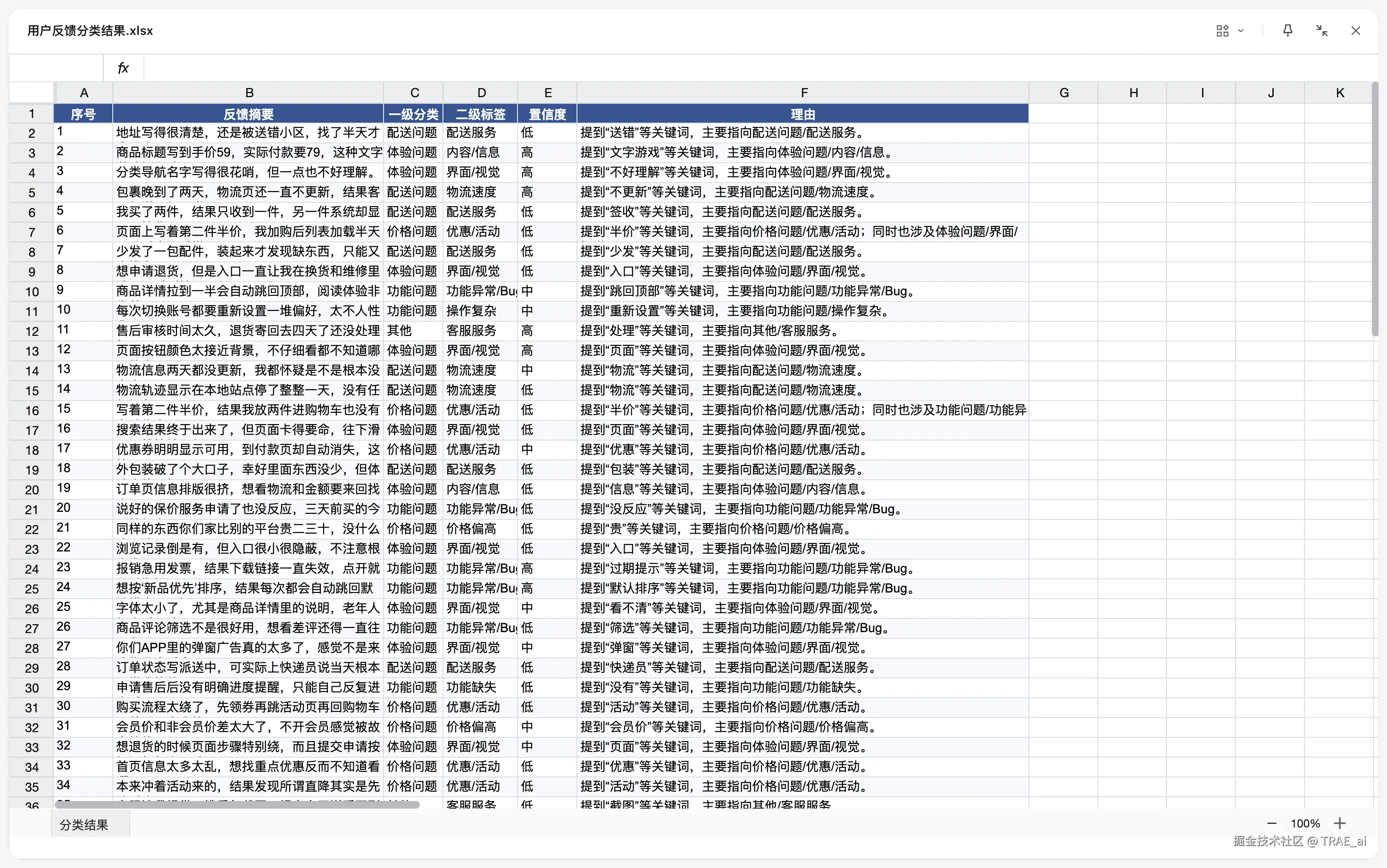Click the 理由 header cell
Screen dimensions: 1387x868
[803, 114]
